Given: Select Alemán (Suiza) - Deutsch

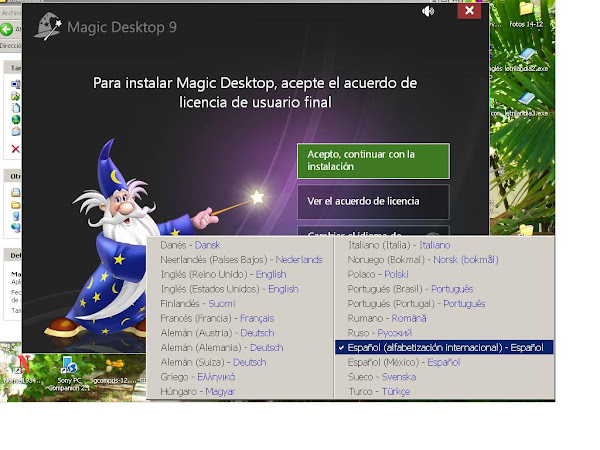Looking at the screenshot, I should (213, 362).
